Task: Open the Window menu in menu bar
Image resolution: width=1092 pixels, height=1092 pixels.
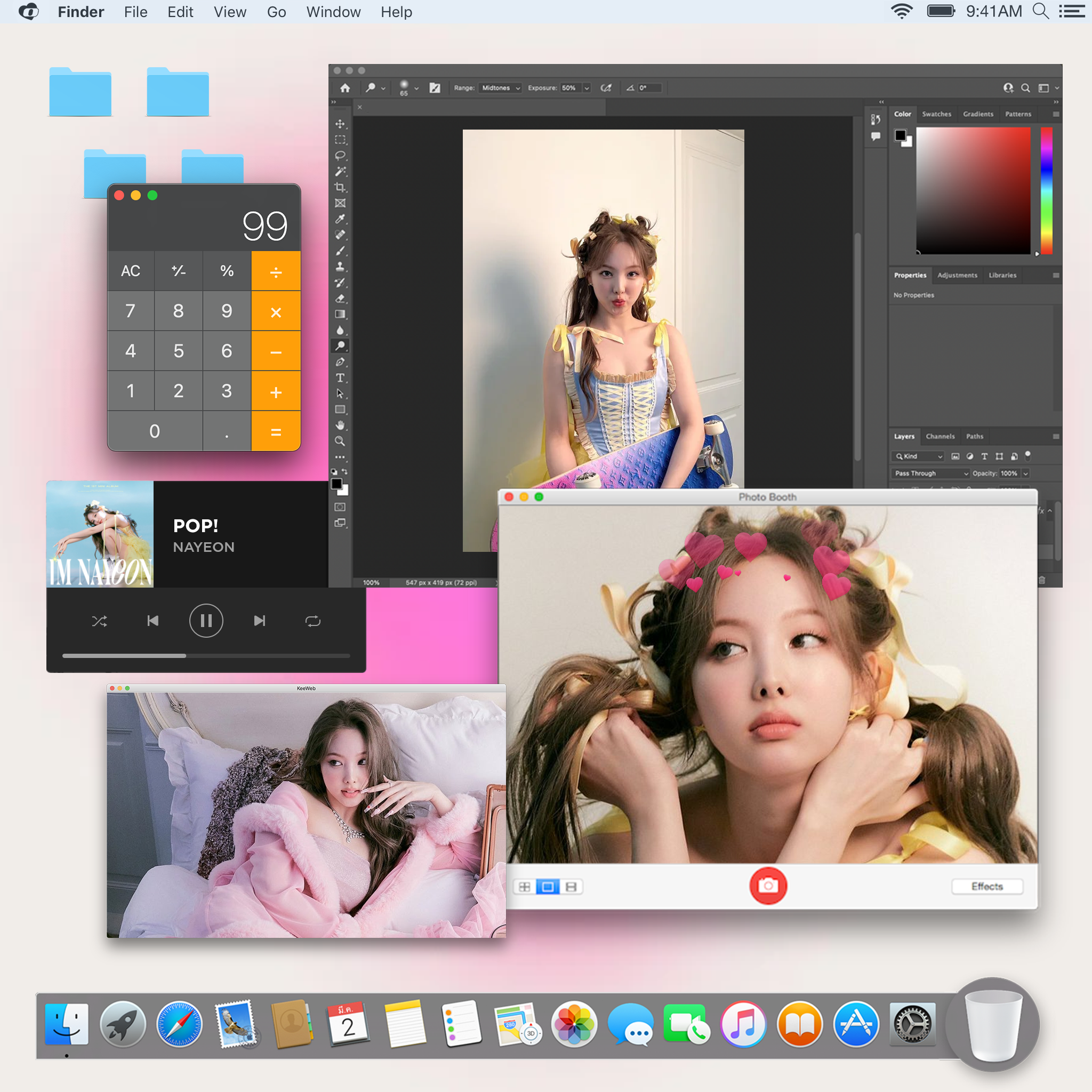Action: click(x=333, y=12)
